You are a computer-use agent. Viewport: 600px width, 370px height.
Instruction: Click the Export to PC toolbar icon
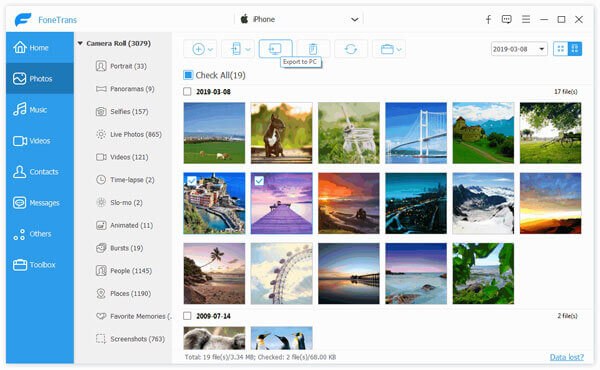tap(275, 49)
